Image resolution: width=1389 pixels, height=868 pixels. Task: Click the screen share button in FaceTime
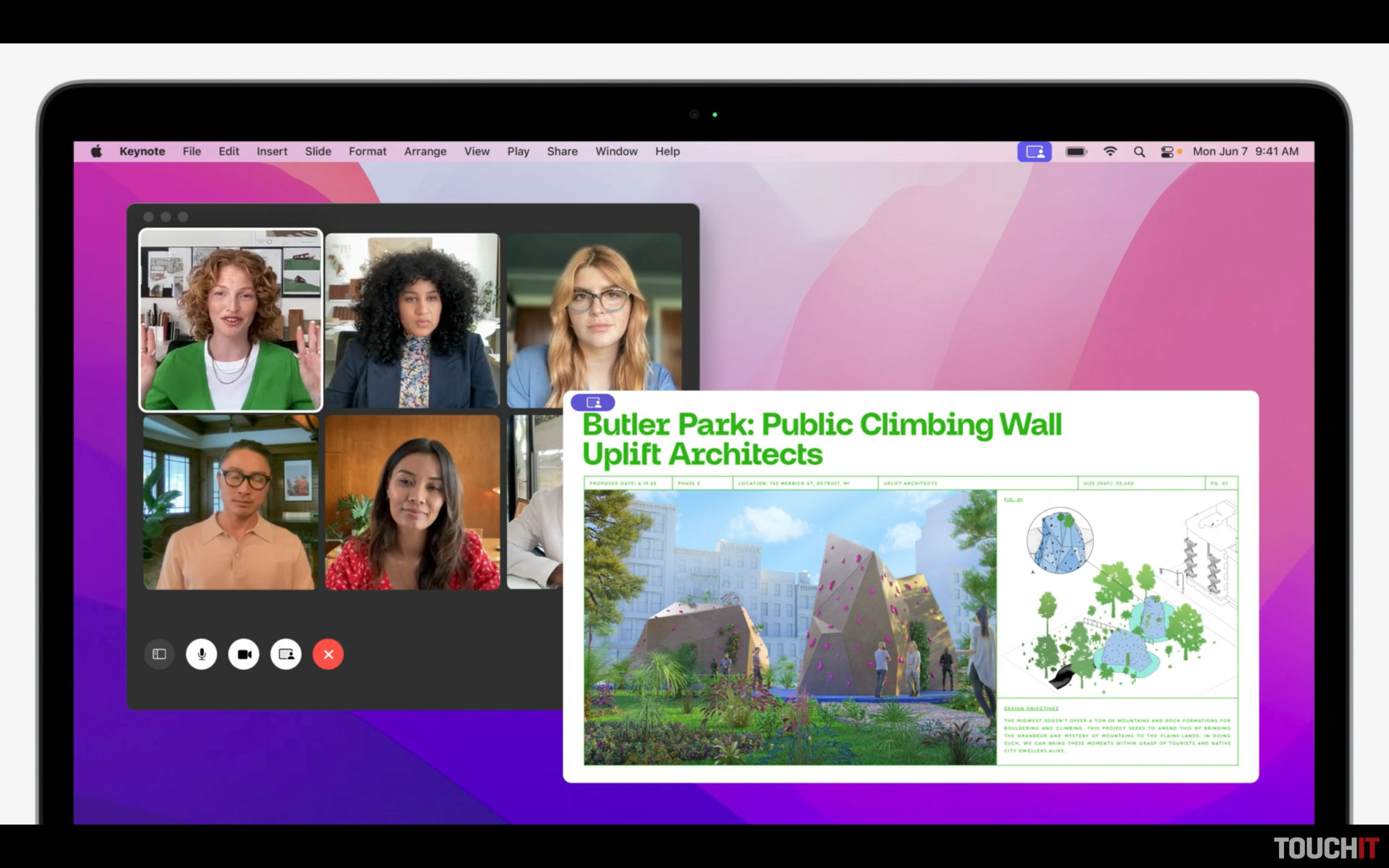coord(286,654)
